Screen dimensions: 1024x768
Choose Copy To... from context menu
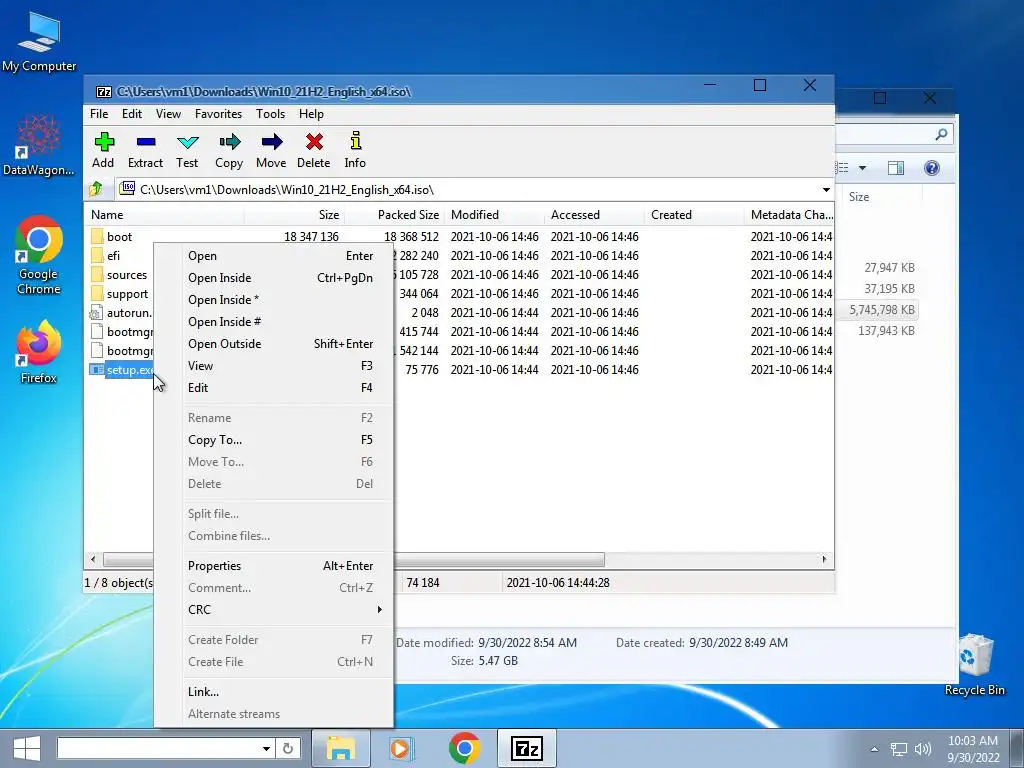[x=274, y=440]
